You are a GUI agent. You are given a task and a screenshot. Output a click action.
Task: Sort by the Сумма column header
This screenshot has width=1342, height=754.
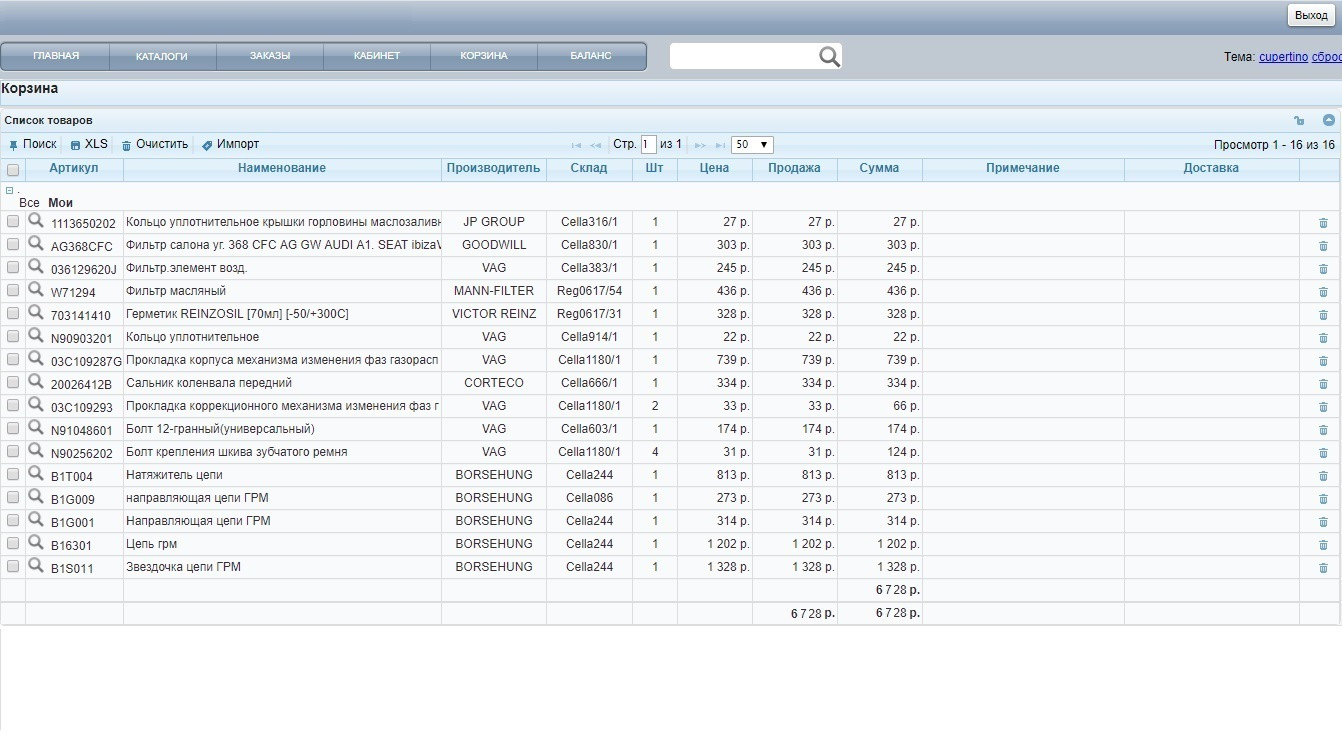point(879,168)
